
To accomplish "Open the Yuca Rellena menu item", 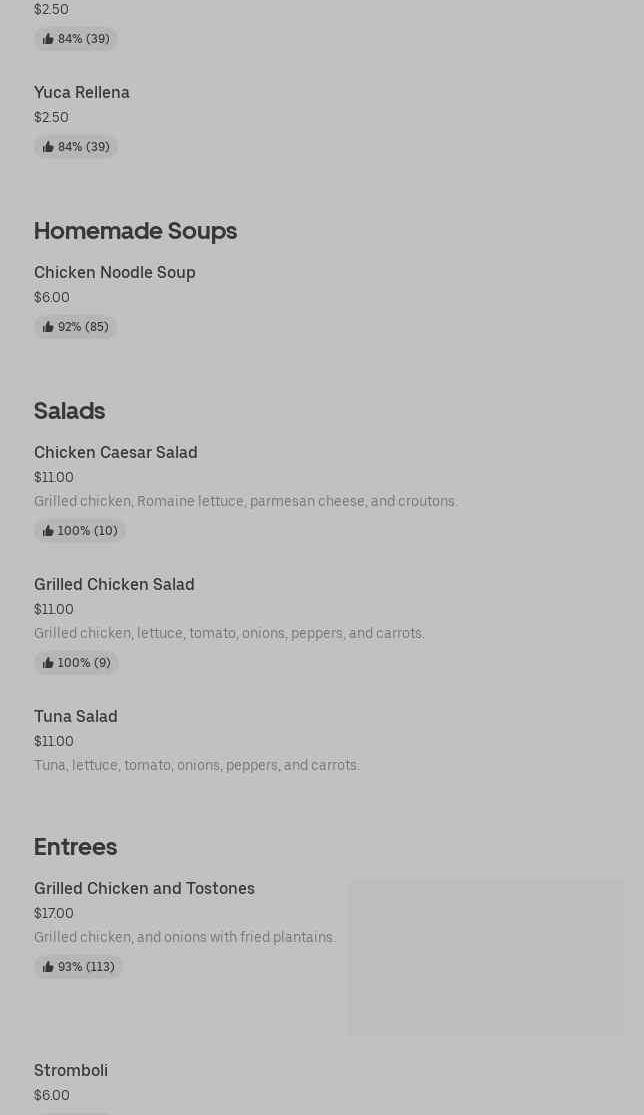I will tap(82, 93).
